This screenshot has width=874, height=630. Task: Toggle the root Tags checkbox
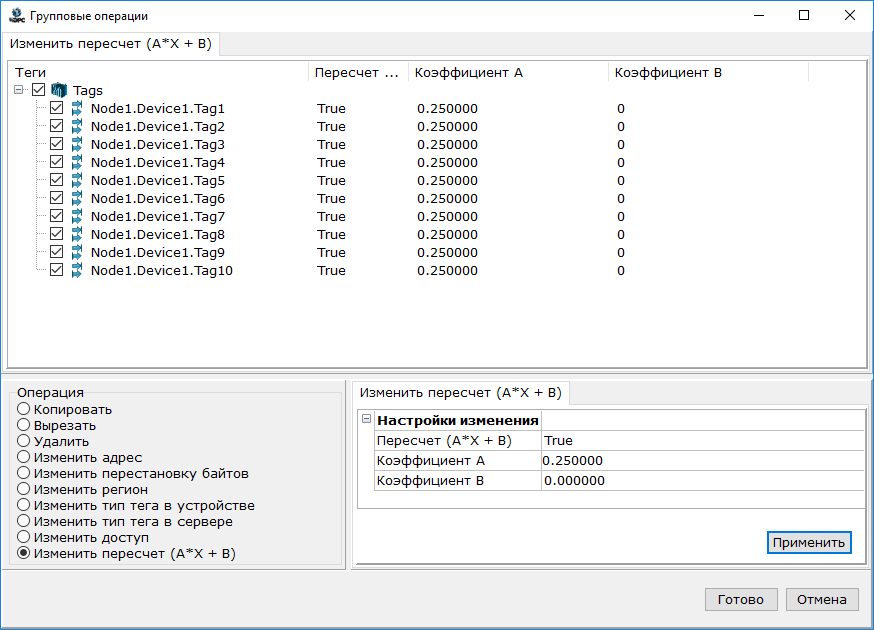[x=39, y=90]
